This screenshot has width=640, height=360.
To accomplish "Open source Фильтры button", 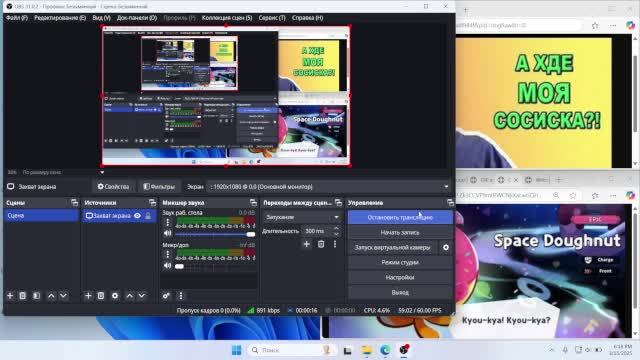I will point(159,187).
